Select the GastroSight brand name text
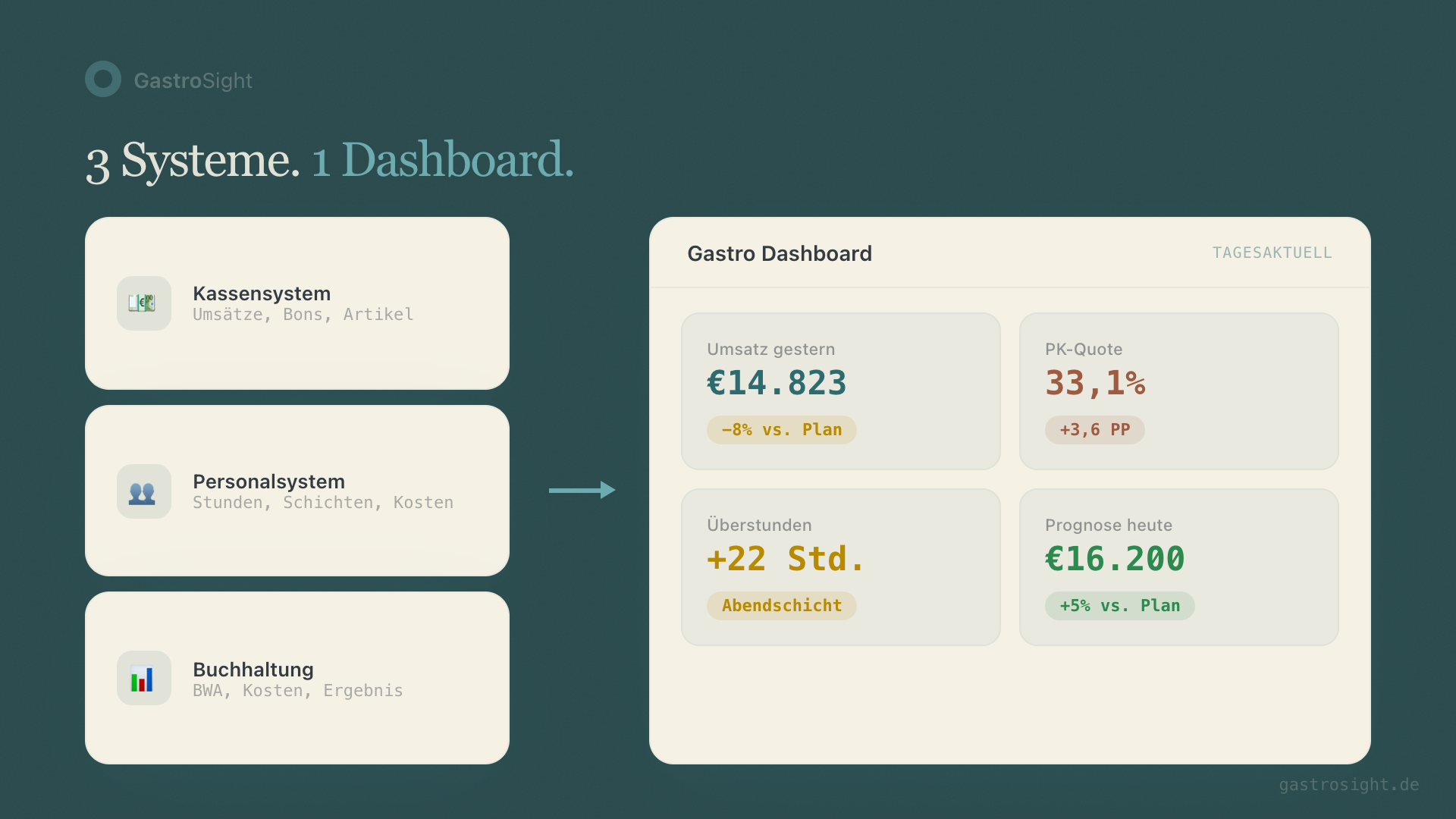The height and width of the screenshot is (819, 1456). [193, 80]
